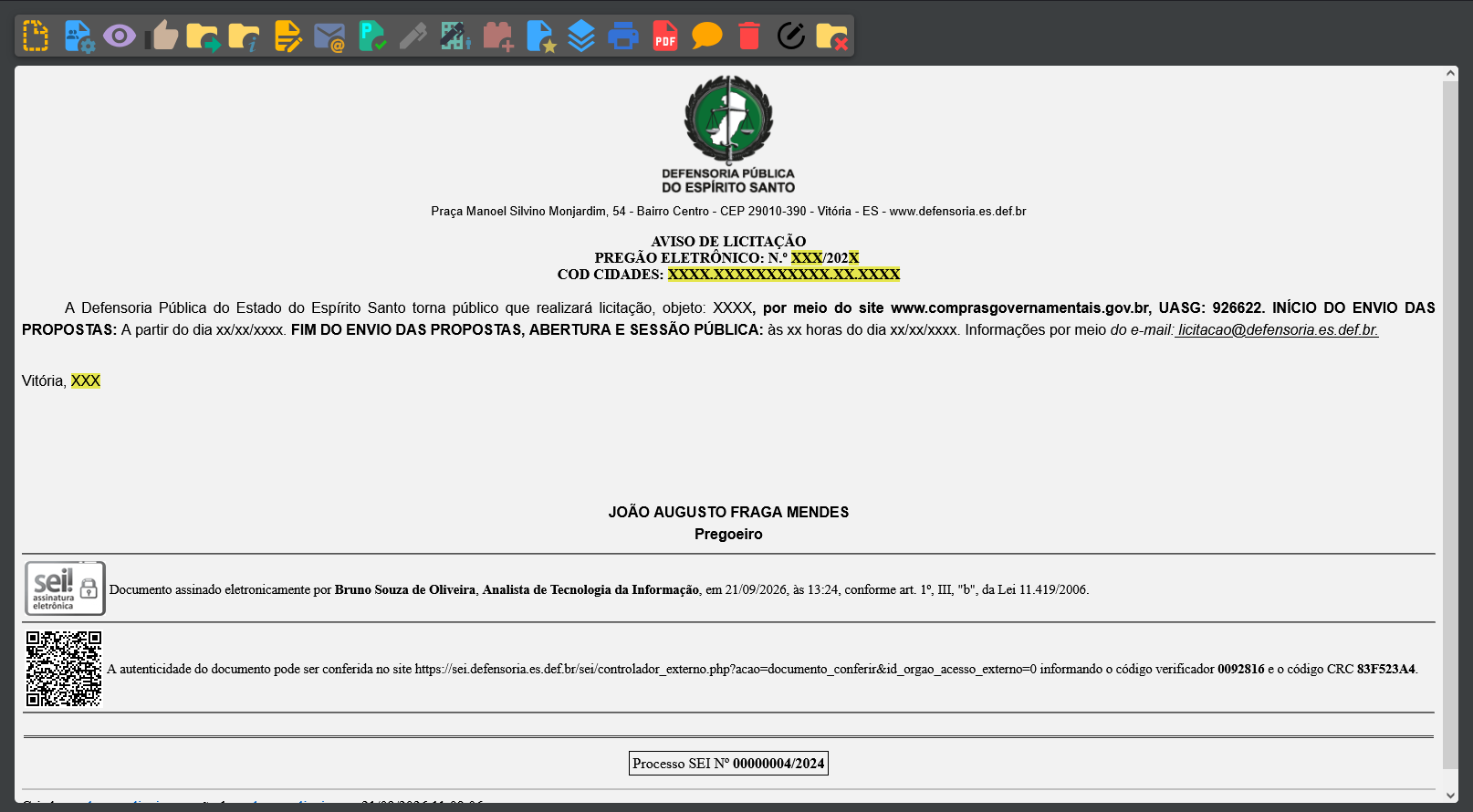Click the name 'JOÃO AUGUSTO FRAGA MENDES'

[728, 512]
